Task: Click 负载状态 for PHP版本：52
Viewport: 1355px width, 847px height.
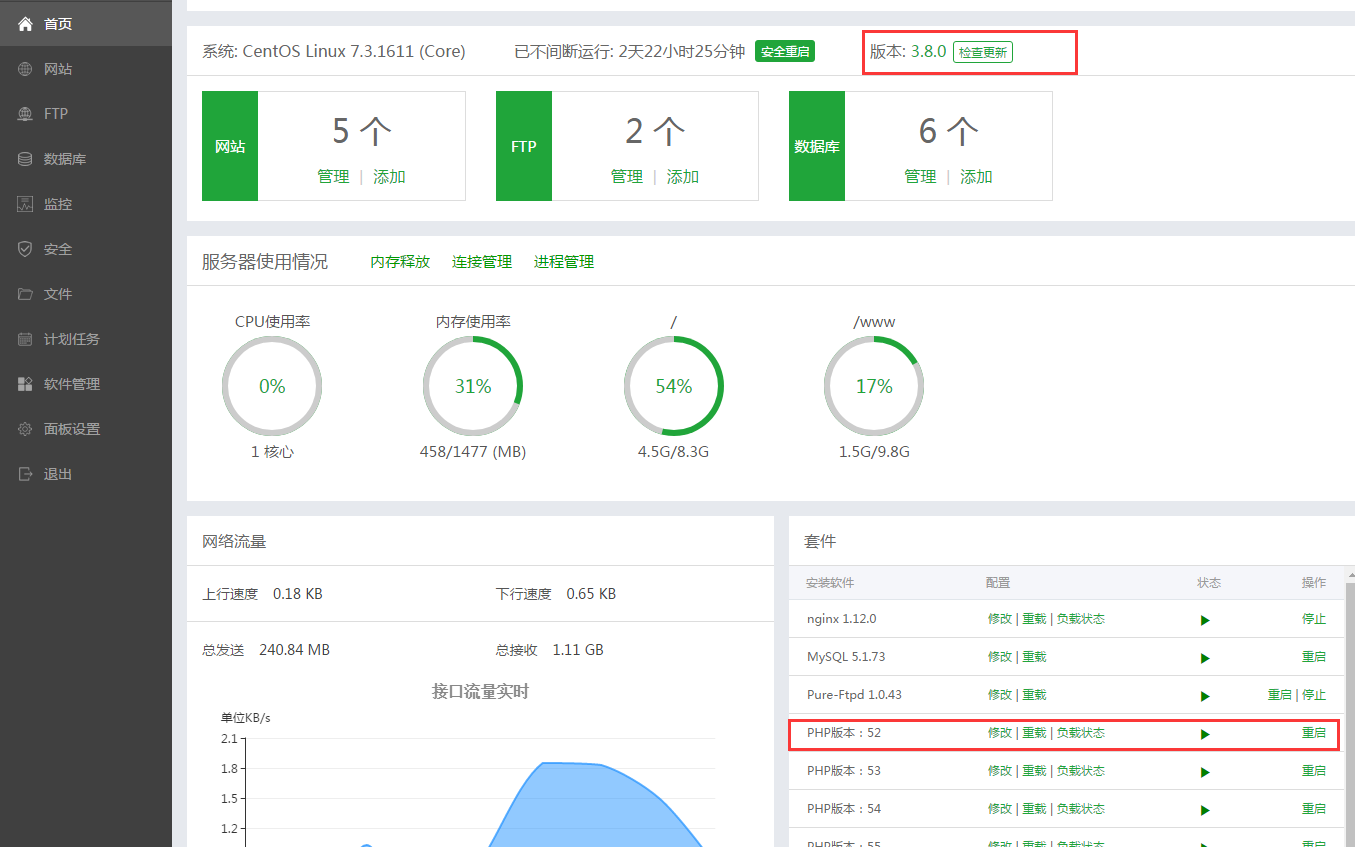Action: click(1081, 733)
